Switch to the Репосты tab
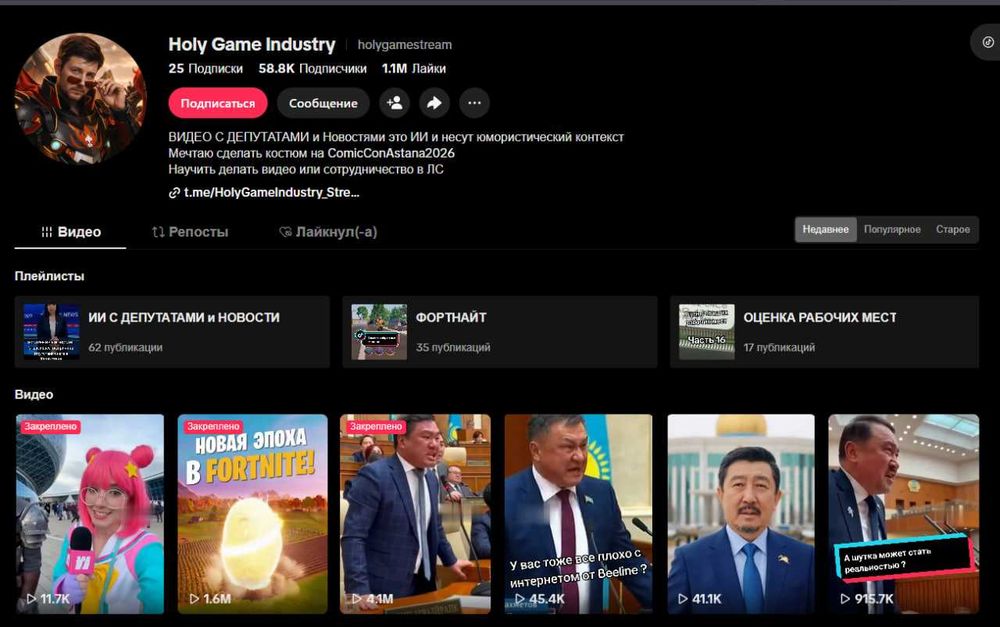This screenshot has height=627, width=1000. (x=190, y=232)
